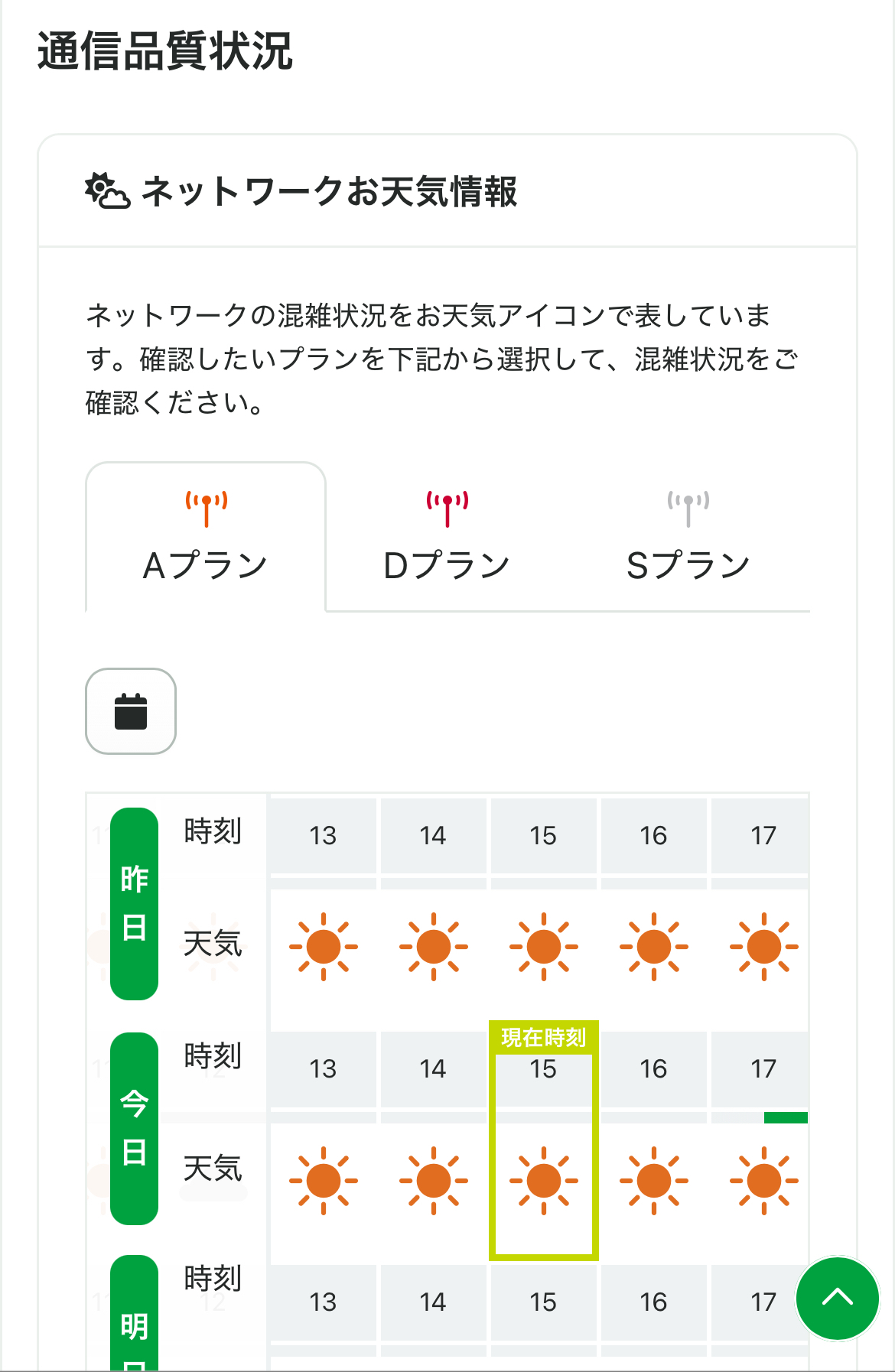Image resolution: width=895 pixels, height=1372 pixels.
Task: Click the 通信品質状況 page heading
Action: tap(165, 51)
